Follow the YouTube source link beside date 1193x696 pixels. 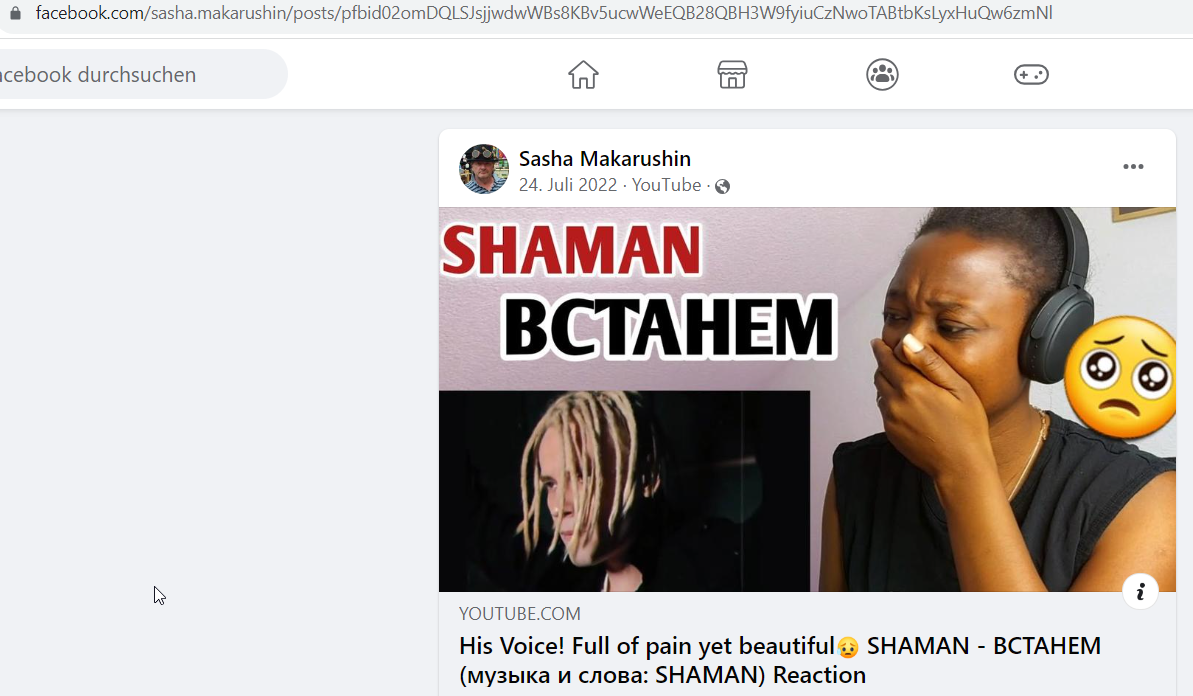click(x=666, y=185)
